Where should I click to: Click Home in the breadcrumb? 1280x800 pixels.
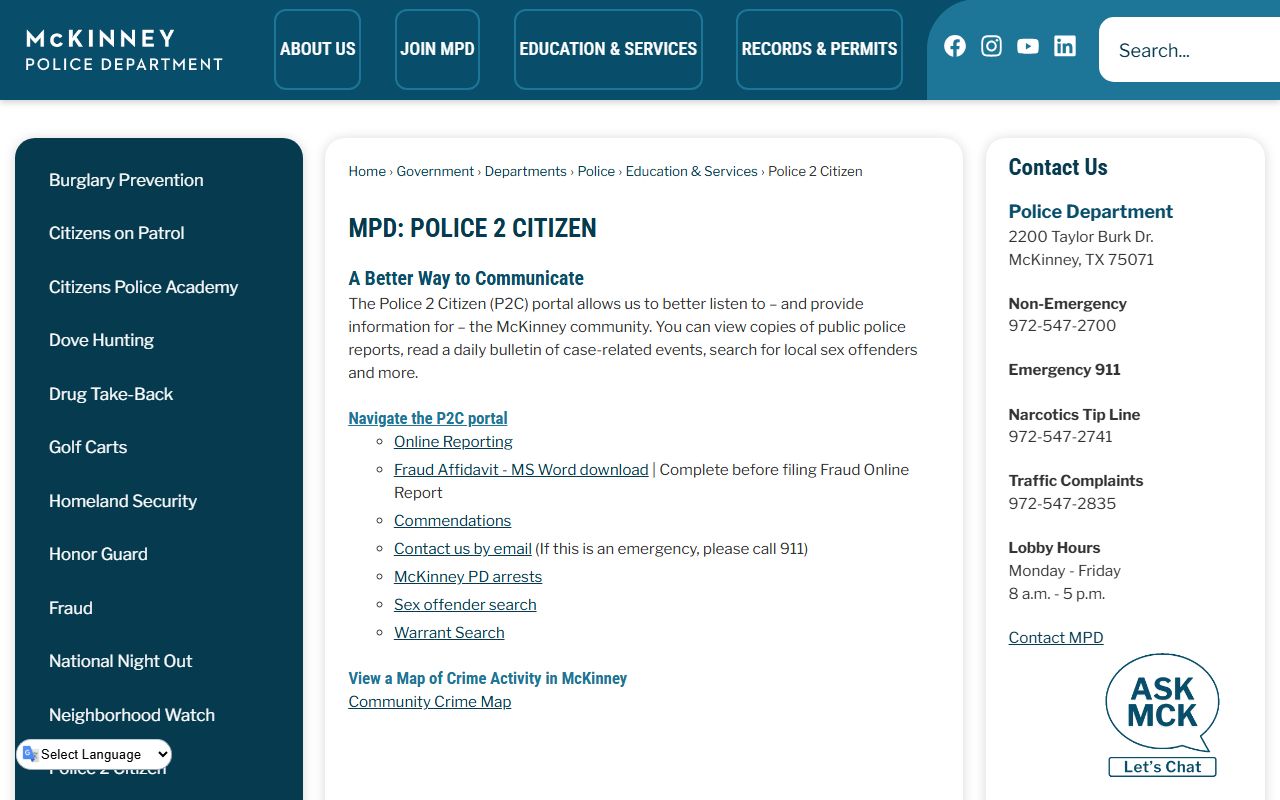click(x=367, y=171)
